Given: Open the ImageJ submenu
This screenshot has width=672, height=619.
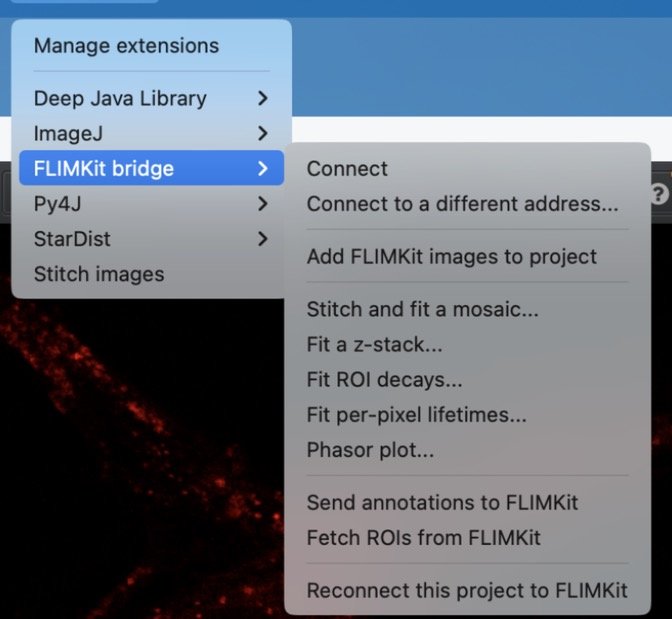Looking at the screenshot, I should [152, 134].
